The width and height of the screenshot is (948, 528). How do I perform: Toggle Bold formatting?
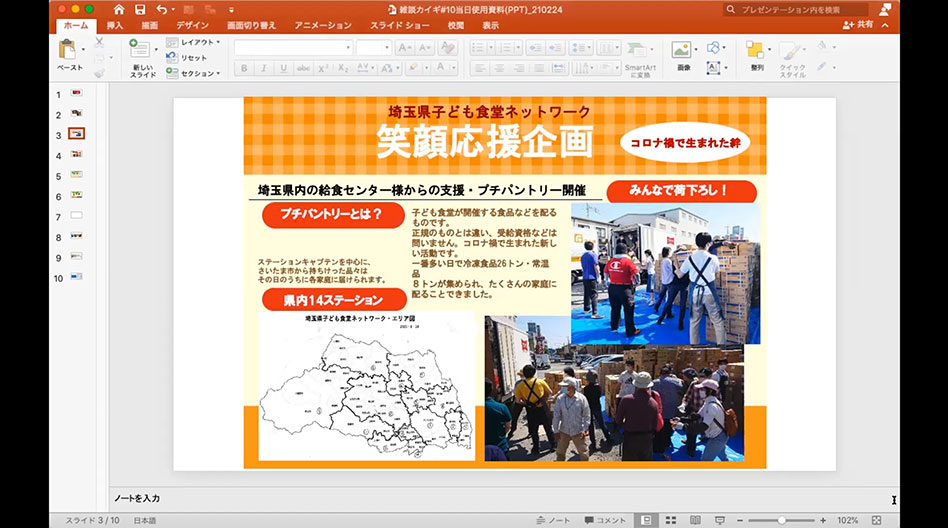[x=244, y=68]
